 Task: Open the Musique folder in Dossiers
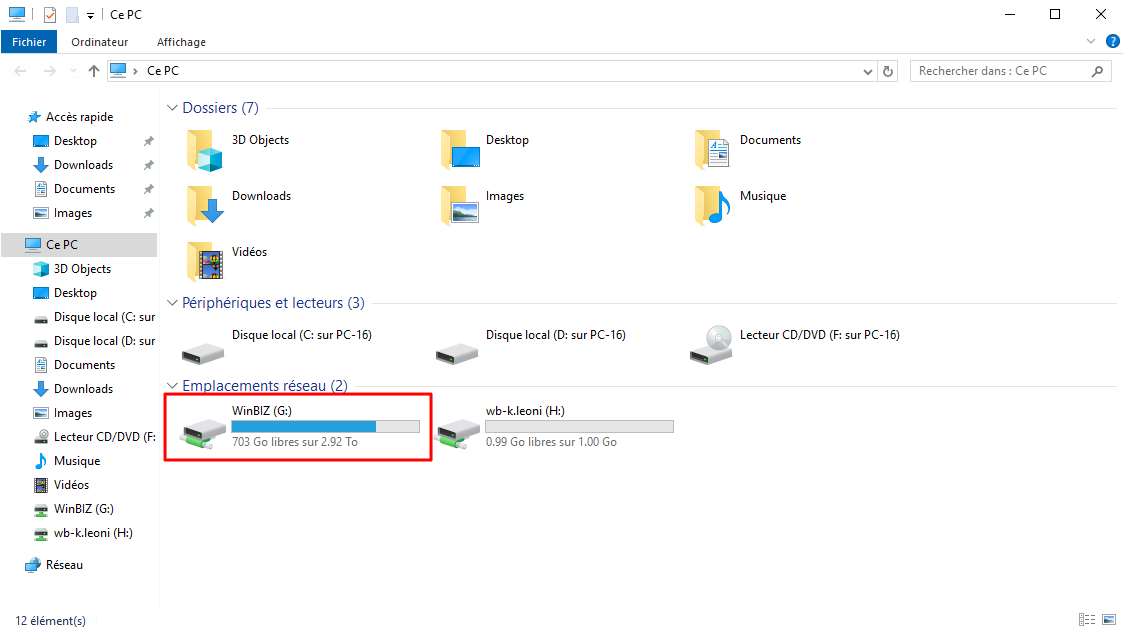[712, 206]
